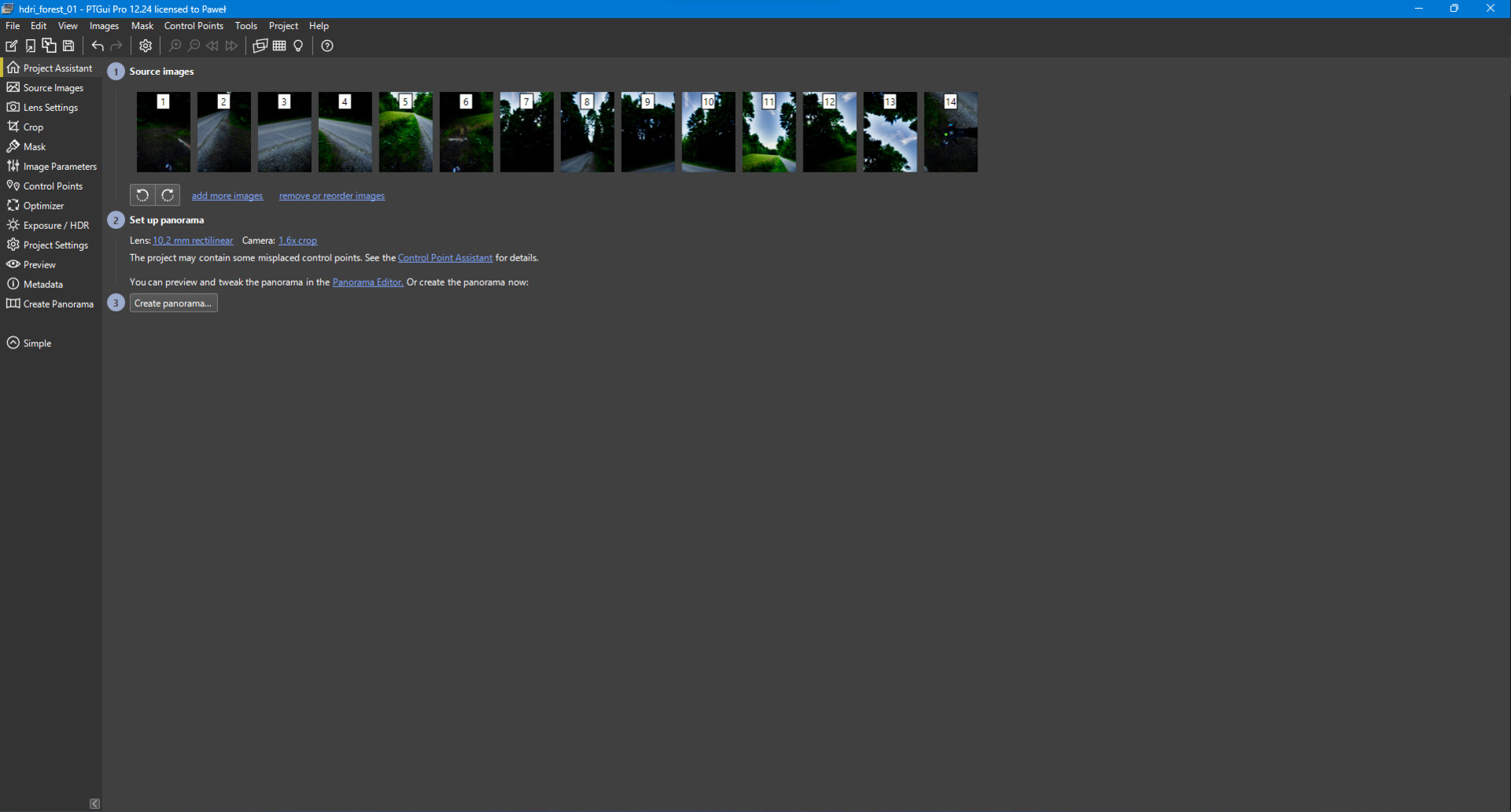Click the previous image double-arrow icon
The width and height of the screenshot is (1511, 812).
click(x=212, y=46)
